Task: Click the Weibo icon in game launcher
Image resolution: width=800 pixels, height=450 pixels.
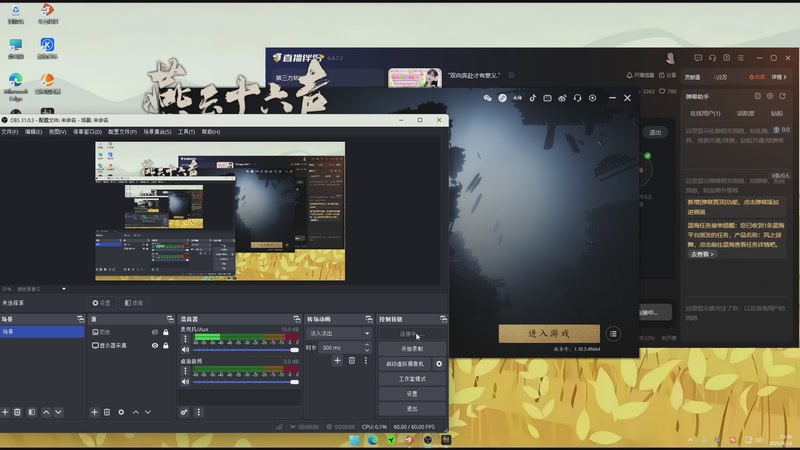Action: pyautogui.click(x=562, y=98)
